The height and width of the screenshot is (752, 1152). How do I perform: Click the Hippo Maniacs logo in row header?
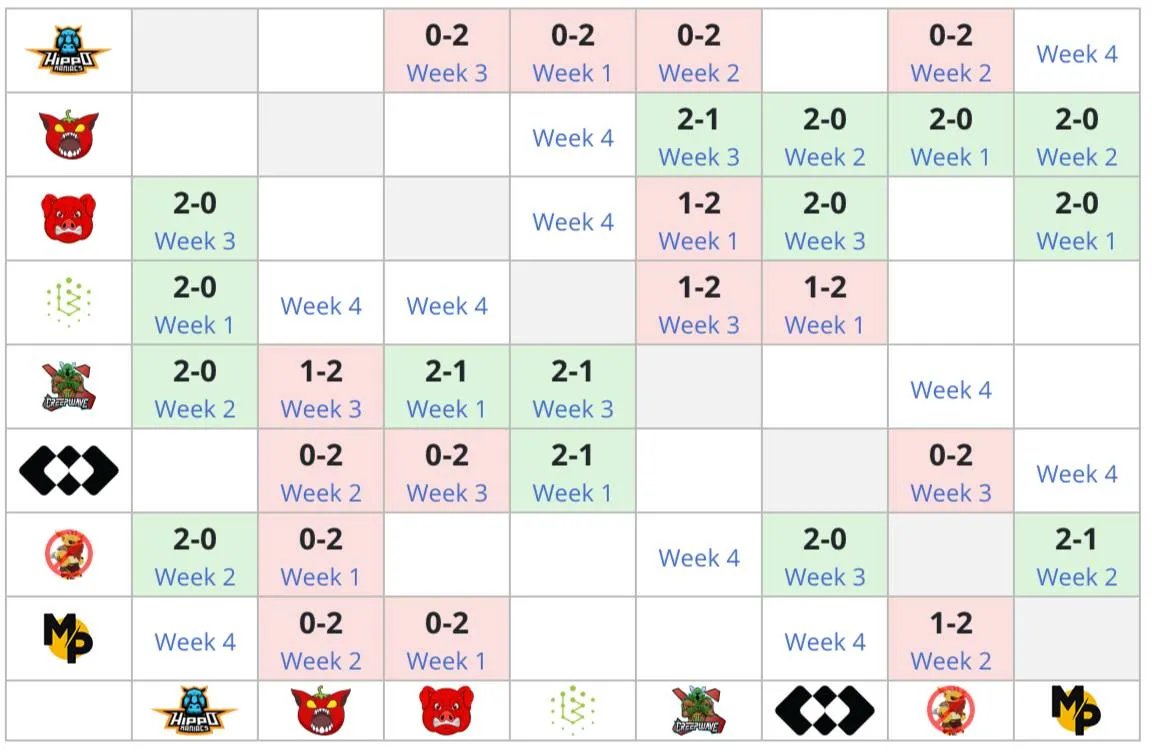point(68,51)
